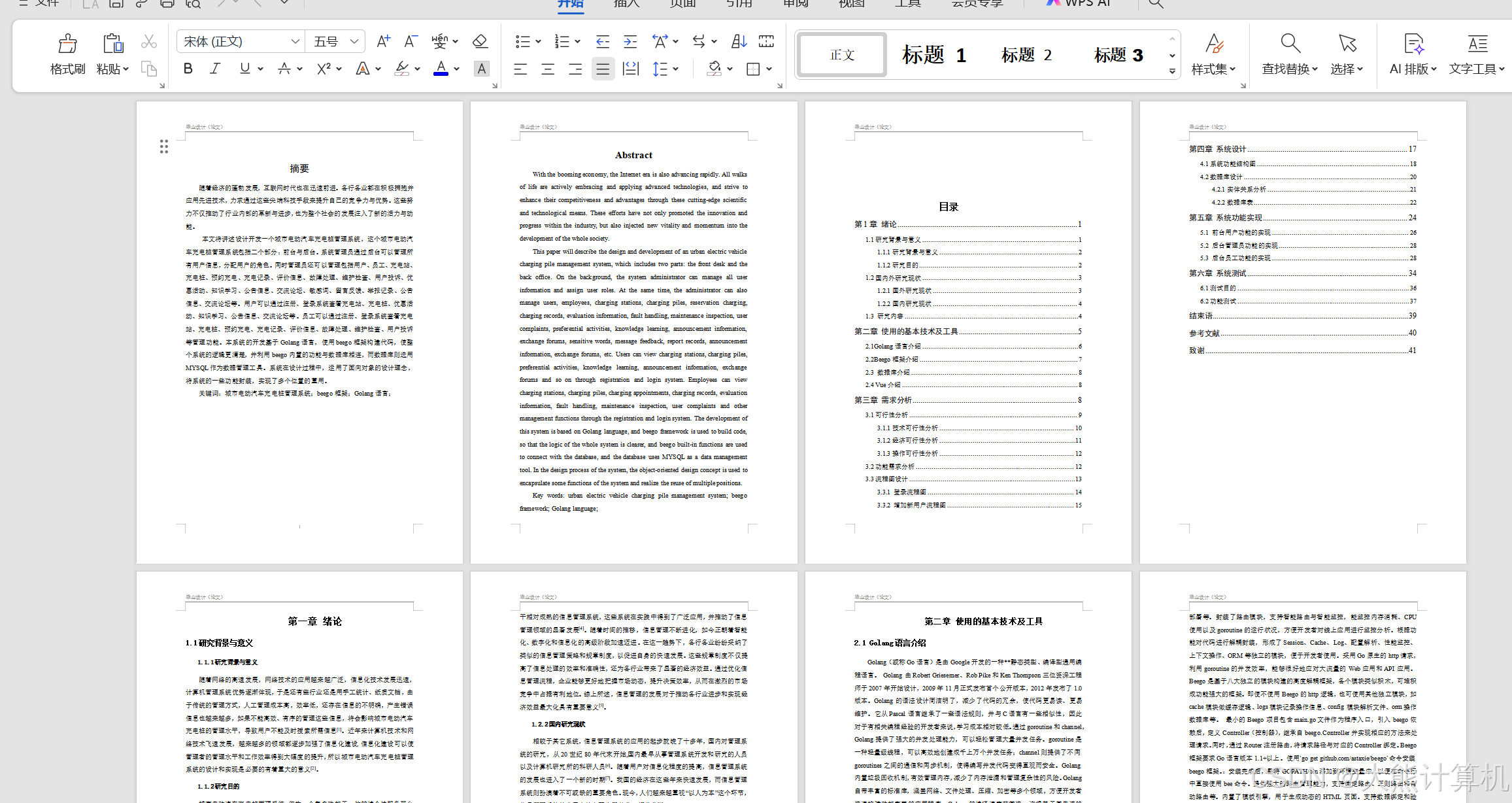Switch to the 插入 ribbon tab

tap(626, 4)
